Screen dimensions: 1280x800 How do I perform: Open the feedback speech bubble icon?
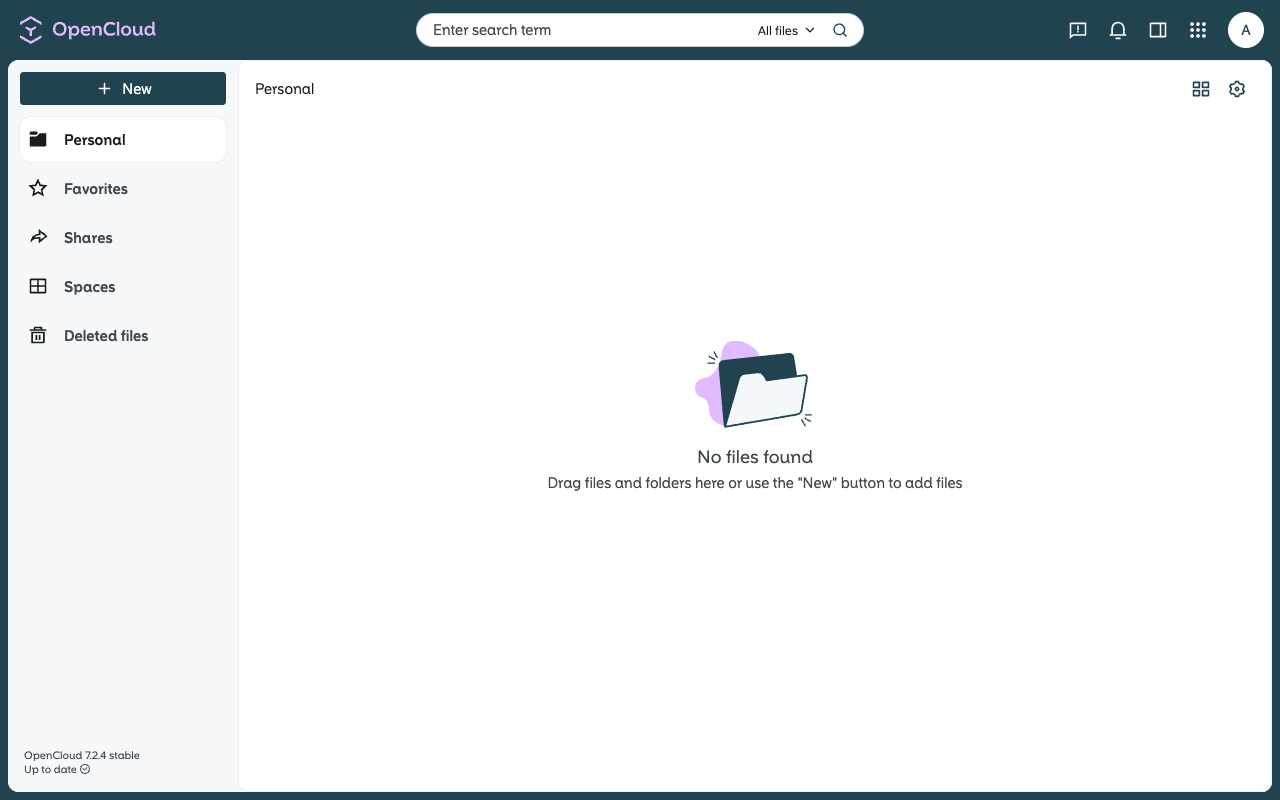coord(1078,30)
